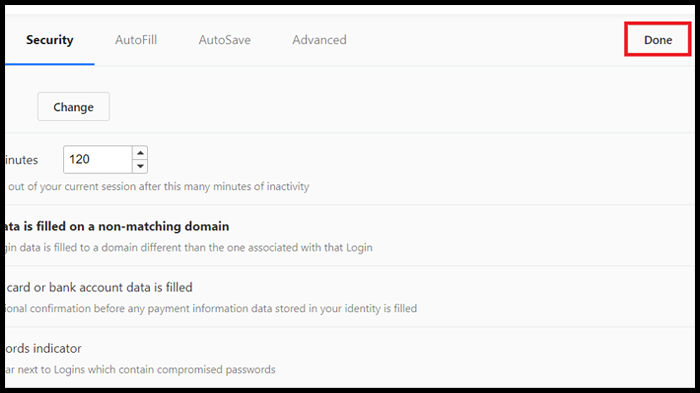
Task: Select the Security tab
Action: point(50,40)
